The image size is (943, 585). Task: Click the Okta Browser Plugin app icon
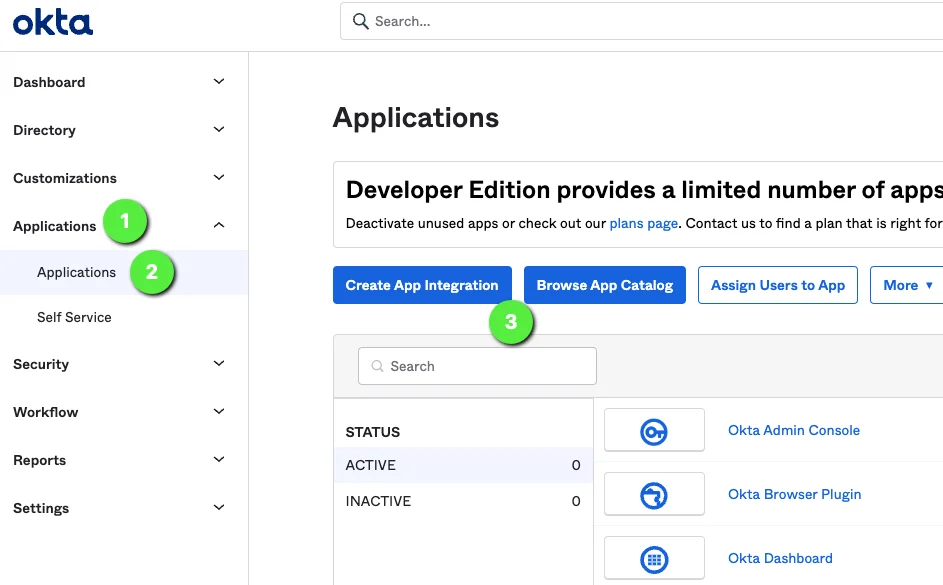click(654, 495)
